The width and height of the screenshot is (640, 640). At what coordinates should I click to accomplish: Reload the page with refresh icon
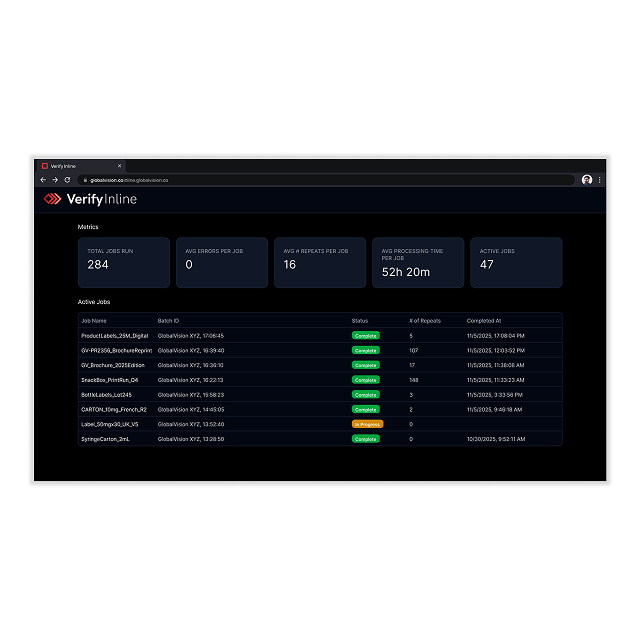[x=67, y=180]
